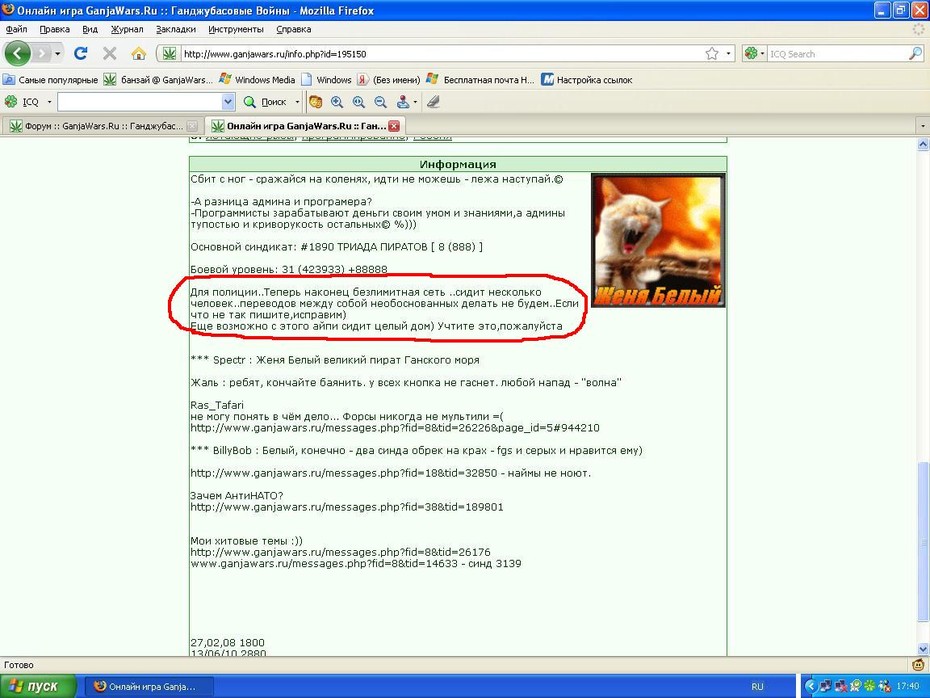The width and height of the screenshot is (930, 698).
Task: Open the Windows Media bookmark
Action: pos(257,79)
